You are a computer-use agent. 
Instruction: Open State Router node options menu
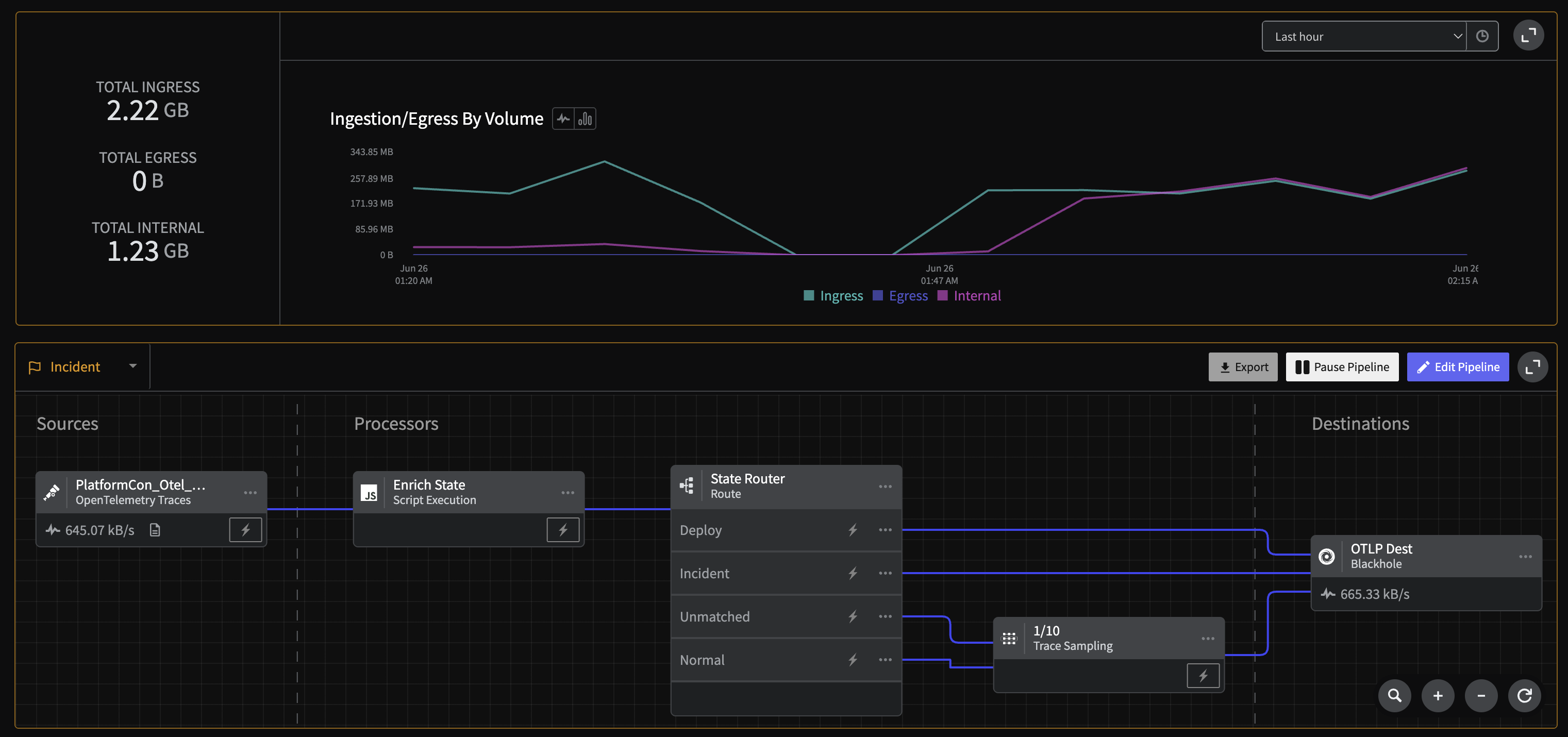(885, 486)
